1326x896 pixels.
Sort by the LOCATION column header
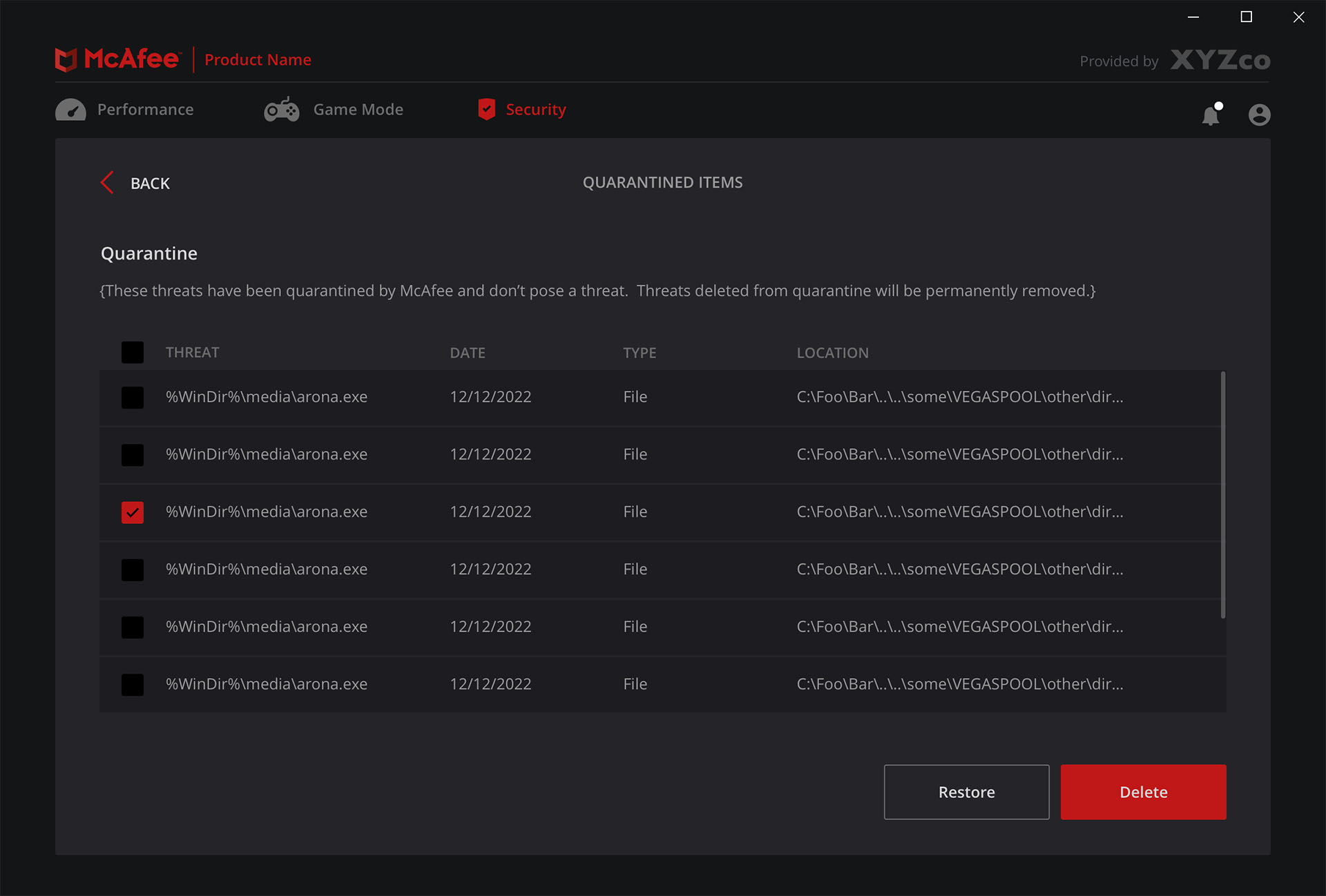tap(832, 353)
